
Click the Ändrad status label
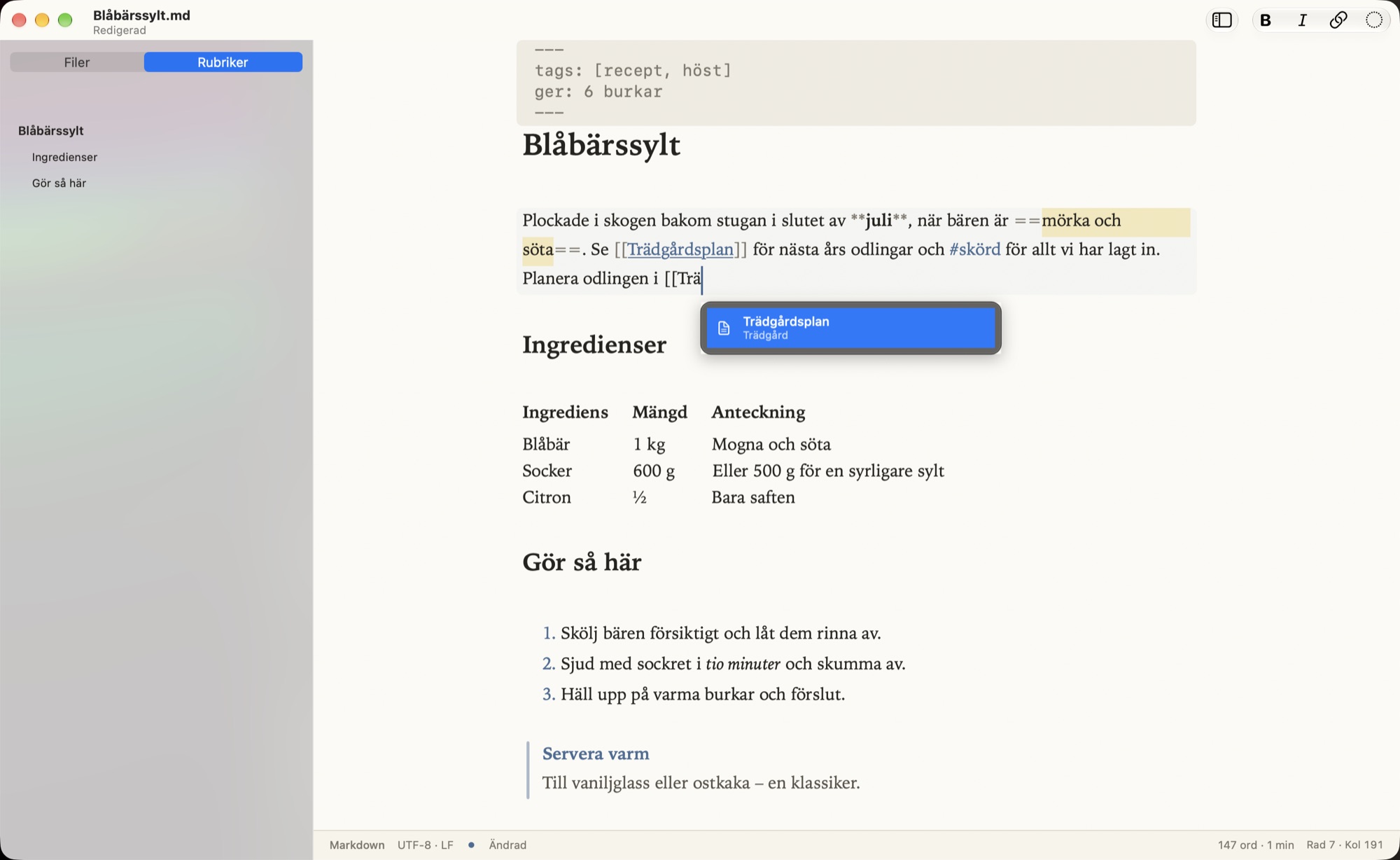click(507, 845)
